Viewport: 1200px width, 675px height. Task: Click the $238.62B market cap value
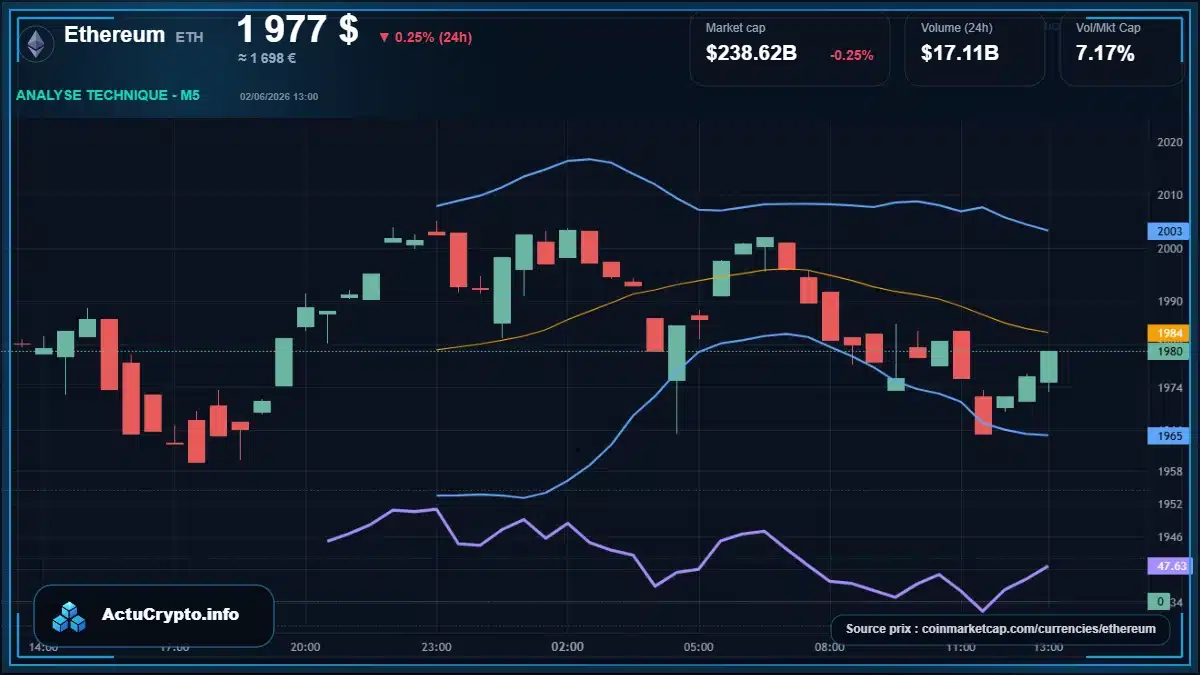pyautogui.click(x=751, y=54)
